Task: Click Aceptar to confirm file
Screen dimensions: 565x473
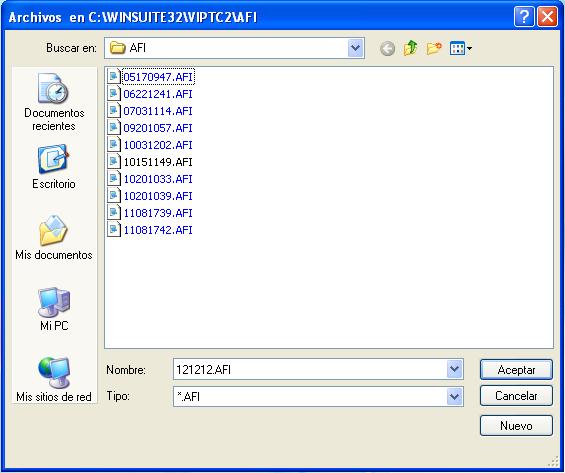Action: click(516, 370)
